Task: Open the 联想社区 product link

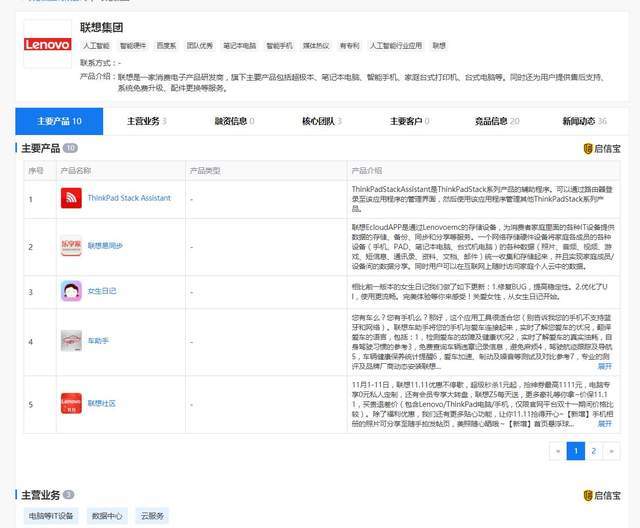Action: (102, 404)
